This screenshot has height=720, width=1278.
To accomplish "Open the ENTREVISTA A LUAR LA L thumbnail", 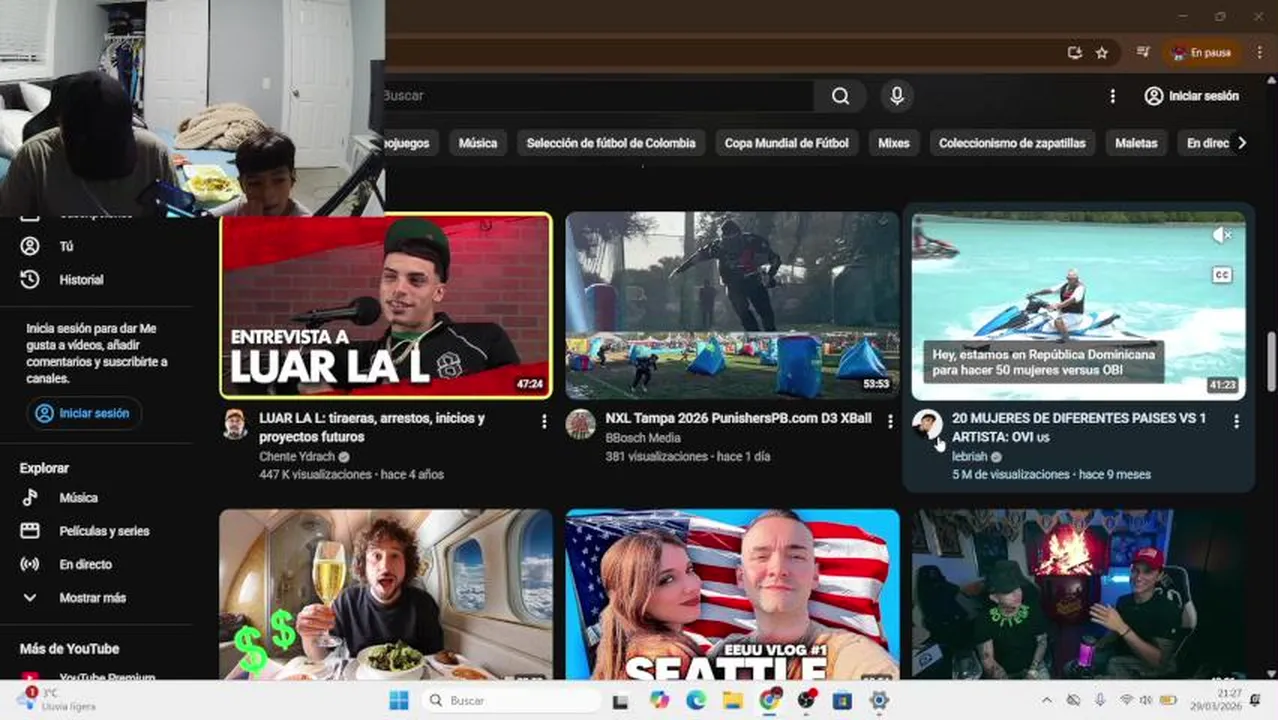I will 386,305.
